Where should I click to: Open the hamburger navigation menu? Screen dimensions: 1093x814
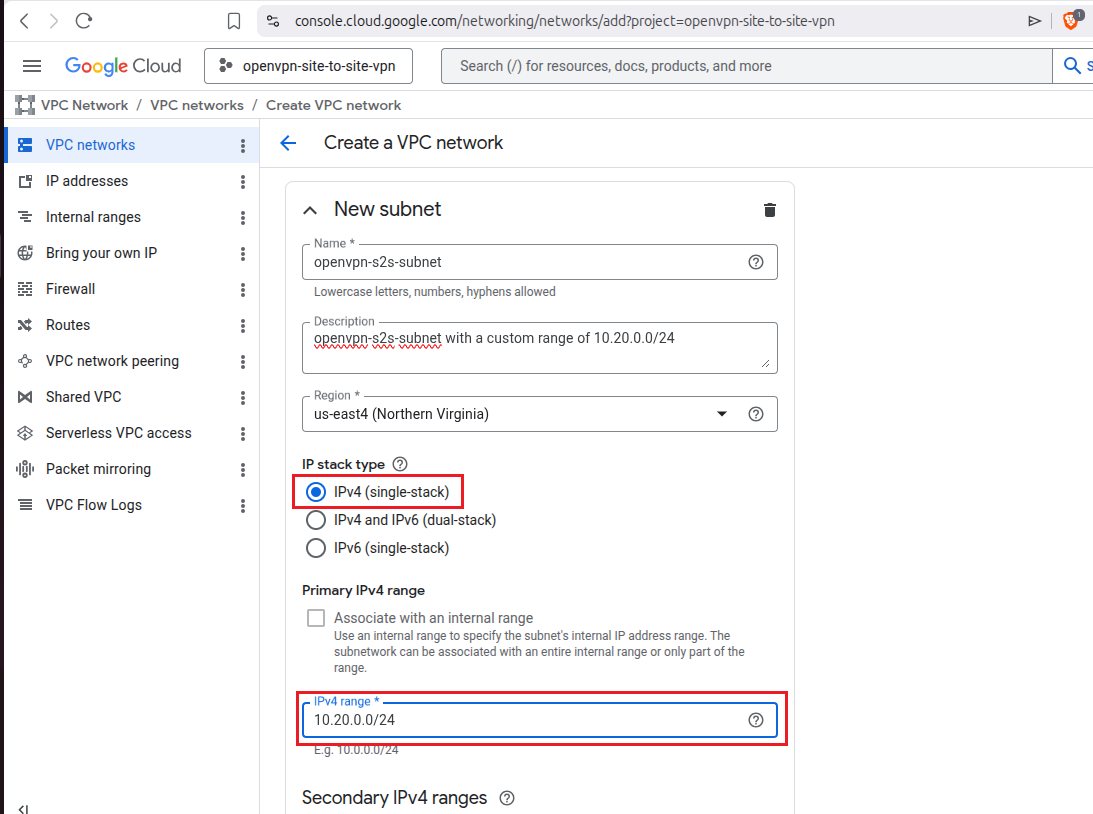pyautogui.click(x=32, y=66)
